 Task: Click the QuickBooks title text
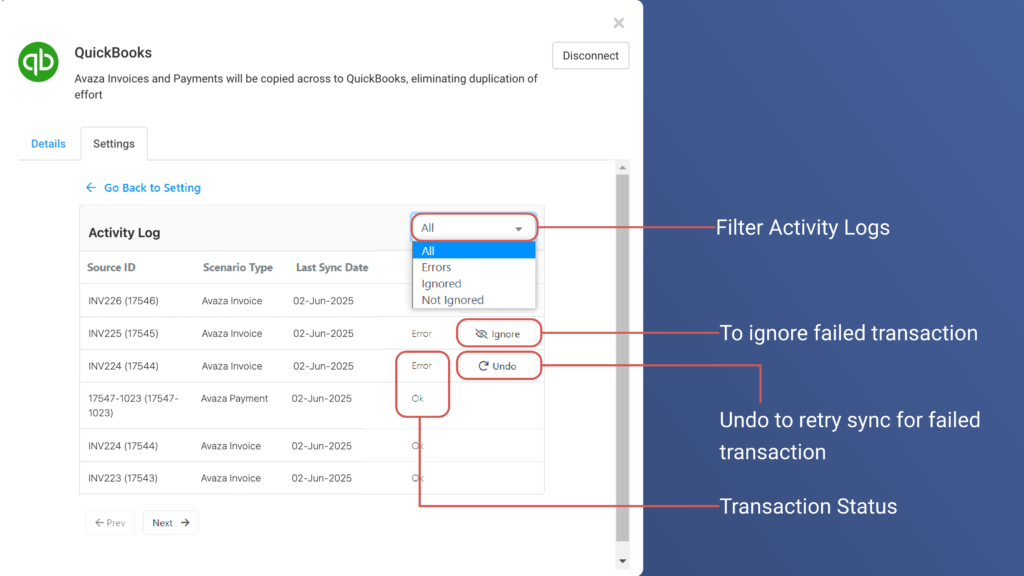click(x=113, y=53)
